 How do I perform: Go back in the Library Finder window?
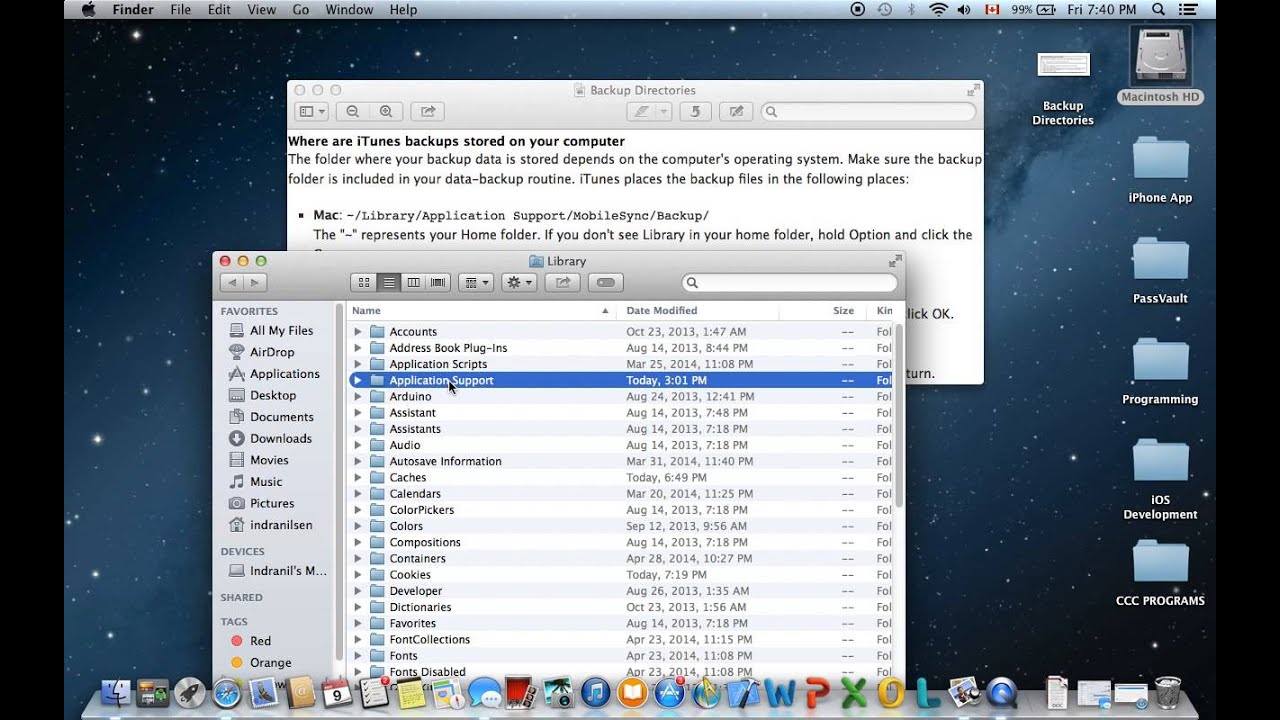232,283
